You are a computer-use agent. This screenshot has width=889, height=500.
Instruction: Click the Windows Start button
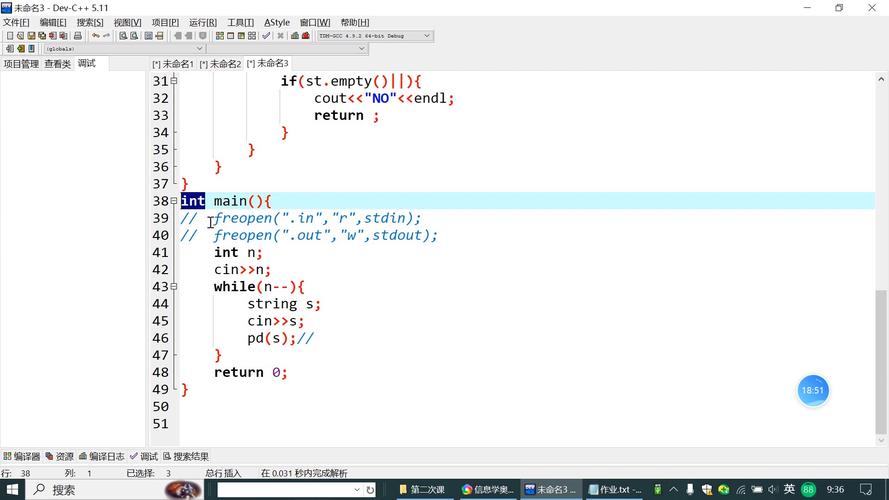(x=12, y=489)
